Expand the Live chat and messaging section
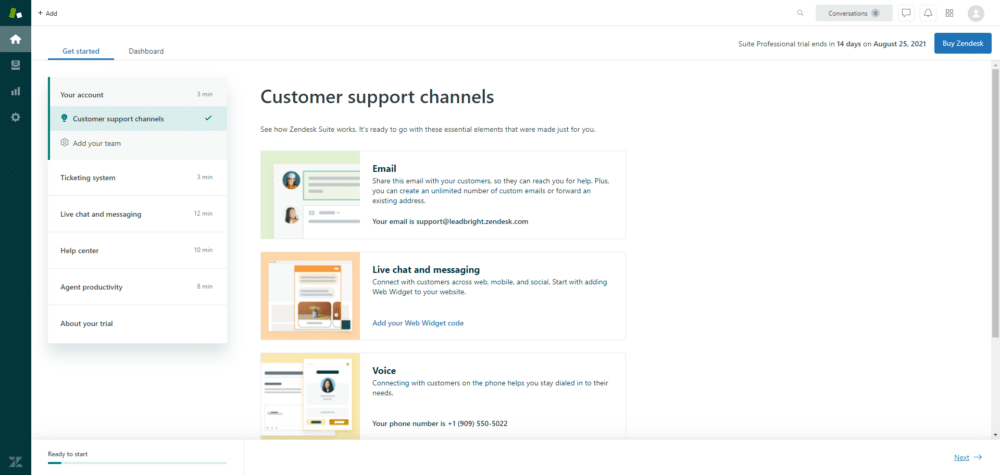 click(136, 214)
